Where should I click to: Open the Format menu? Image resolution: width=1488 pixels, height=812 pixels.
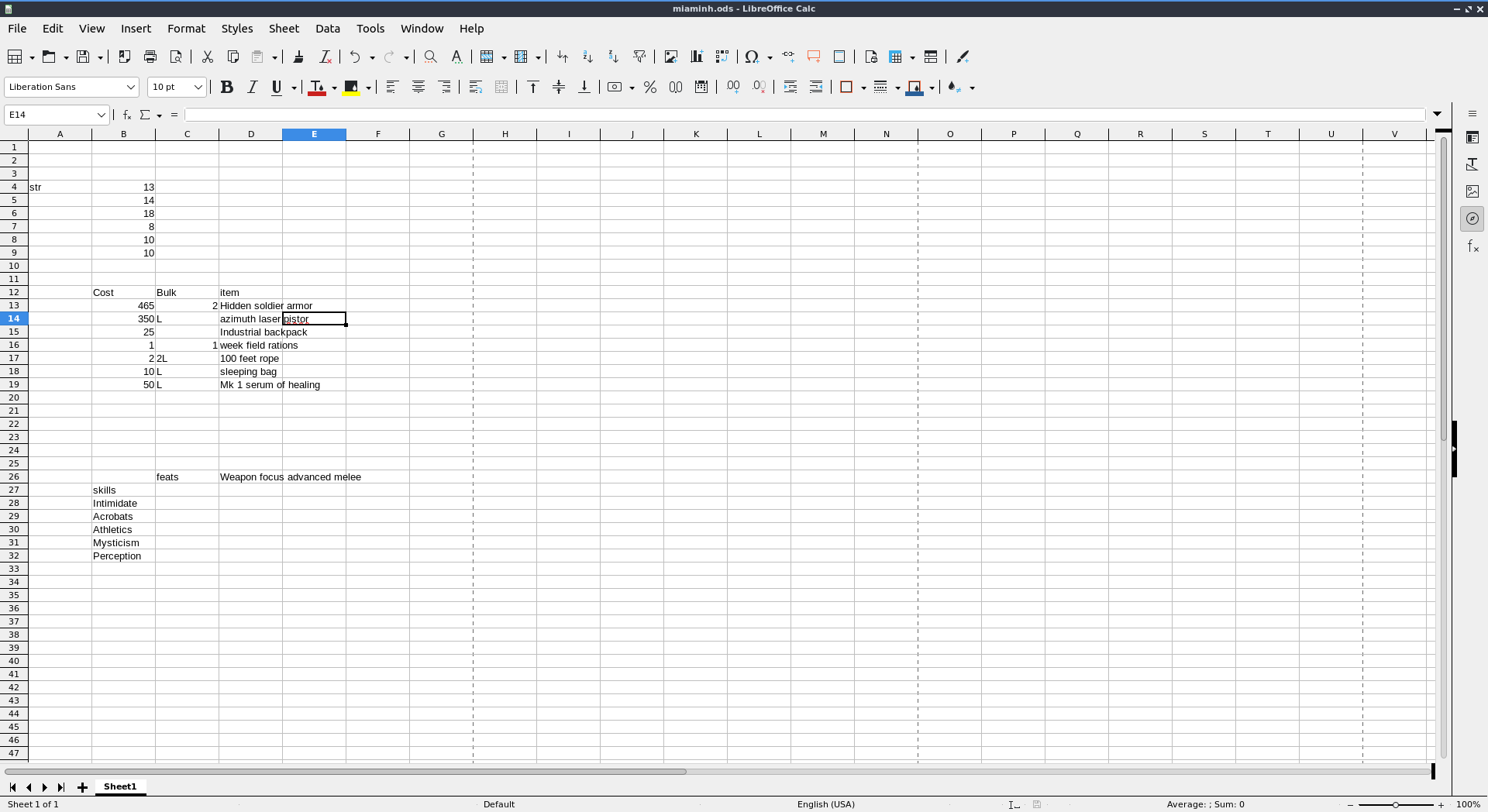coord(186,29)
